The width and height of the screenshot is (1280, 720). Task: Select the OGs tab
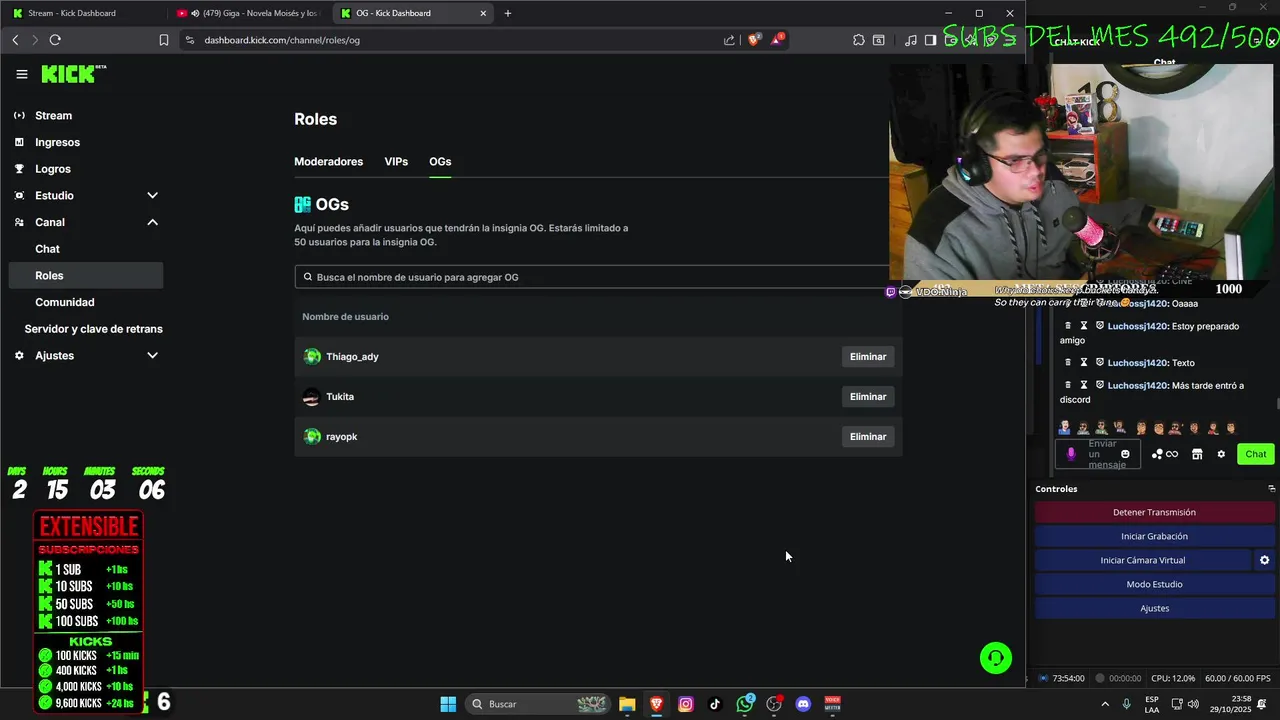click(x=440, y=161)
